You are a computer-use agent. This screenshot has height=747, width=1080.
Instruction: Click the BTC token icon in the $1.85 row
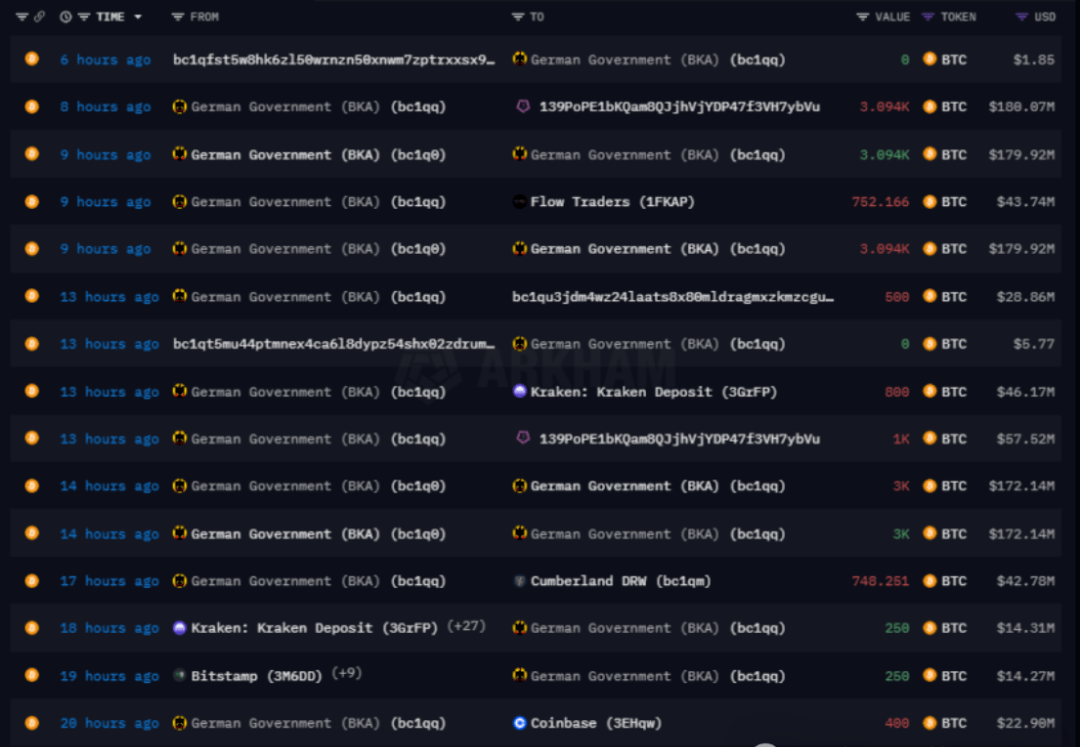[x=929, y=59]
